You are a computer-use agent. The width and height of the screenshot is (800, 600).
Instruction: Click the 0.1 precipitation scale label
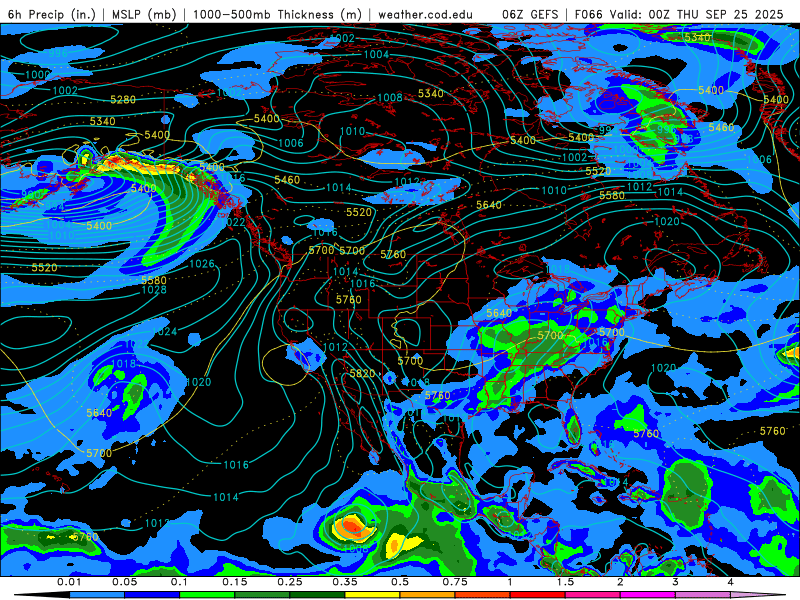pyautogui.click(x=179, y=582)
